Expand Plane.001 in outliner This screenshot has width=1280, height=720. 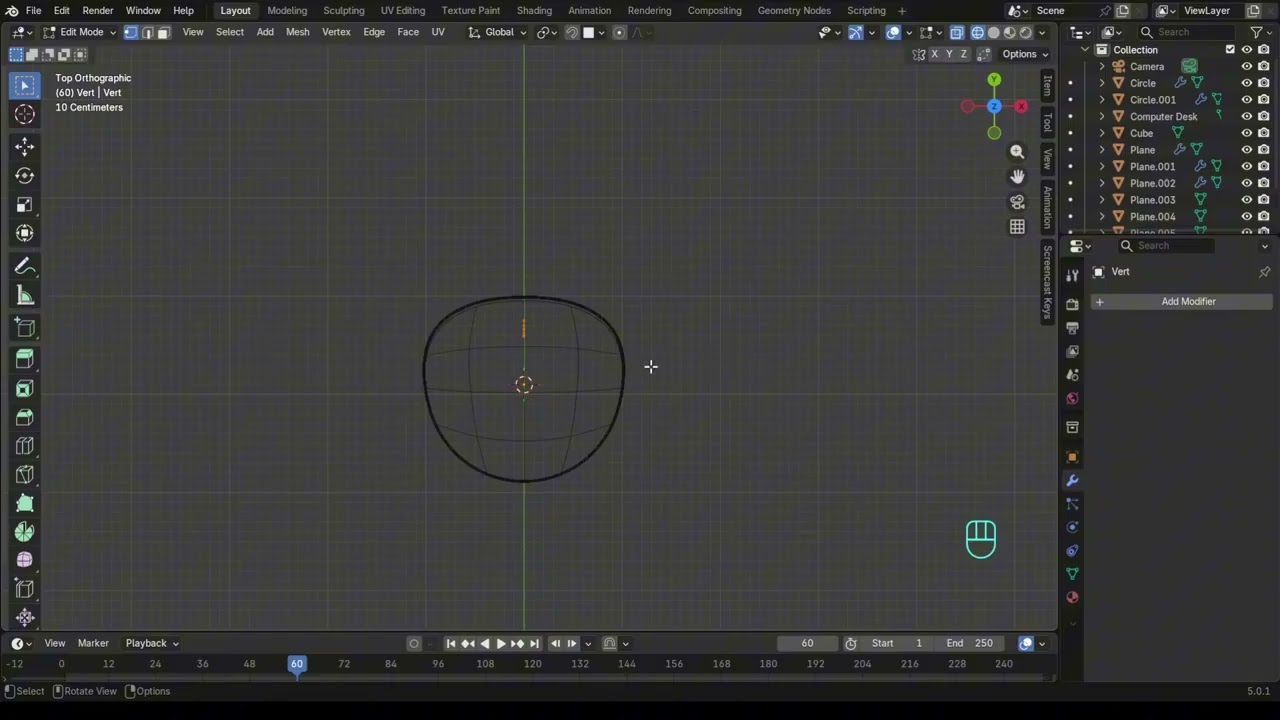(x=1103, y=167)
